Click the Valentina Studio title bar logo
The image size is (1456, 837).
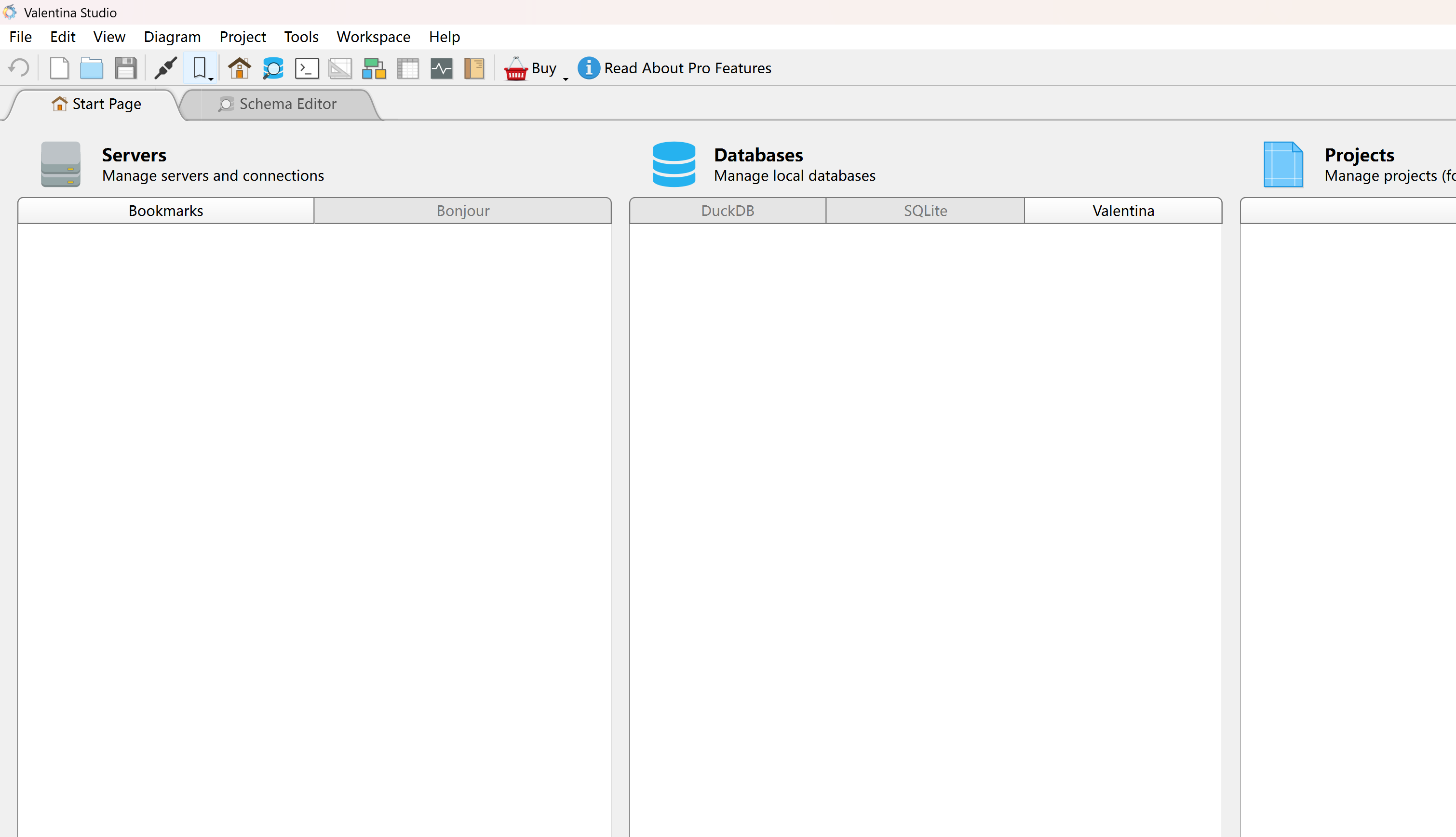click(x=10, y=12)
